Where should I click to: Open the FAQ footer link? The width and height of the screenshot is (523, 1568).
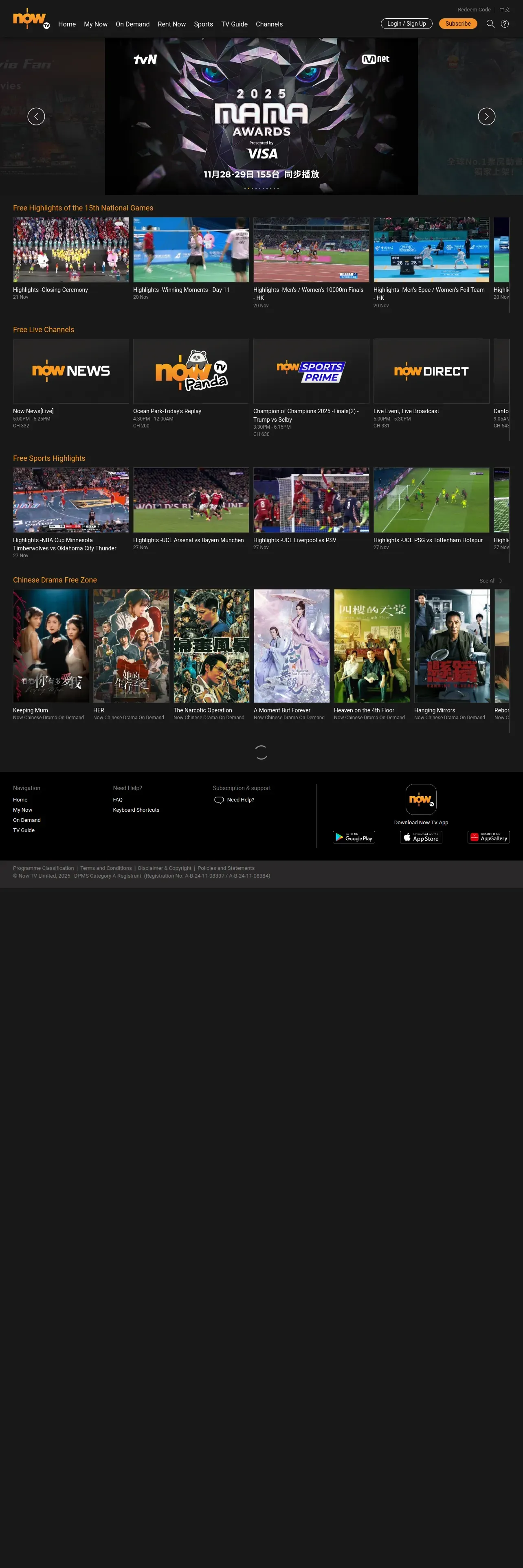[x=117, y=800]
